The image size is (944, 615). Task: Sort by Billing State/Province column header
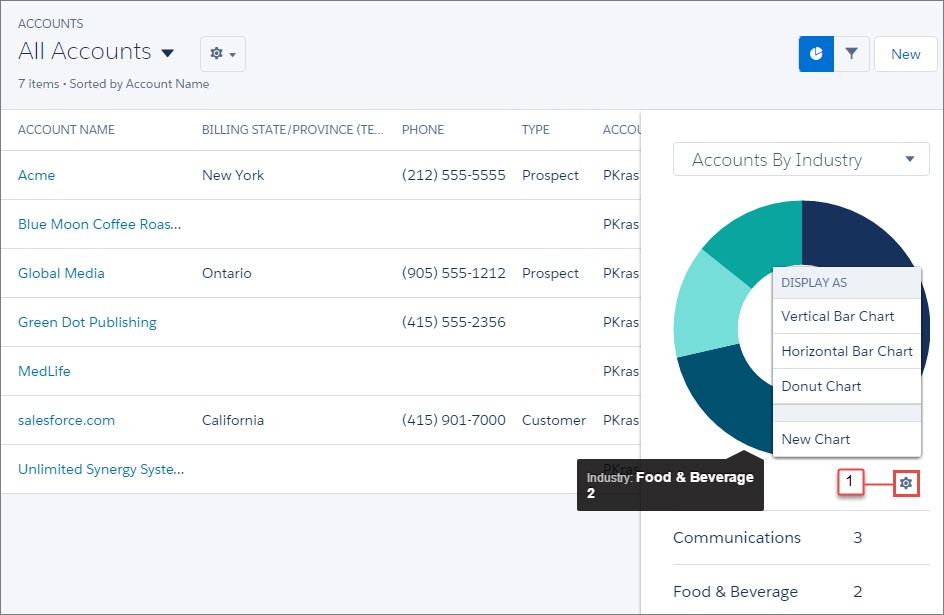pyautogui.click(x=293, y=130)
